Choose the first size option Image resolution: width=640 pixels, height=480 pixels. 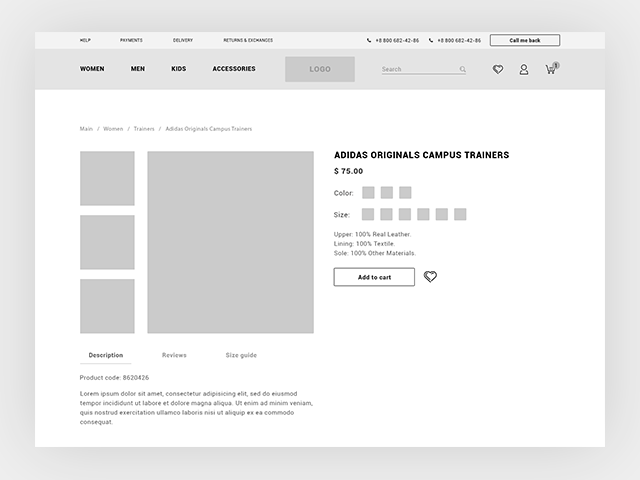click(368, 214)
